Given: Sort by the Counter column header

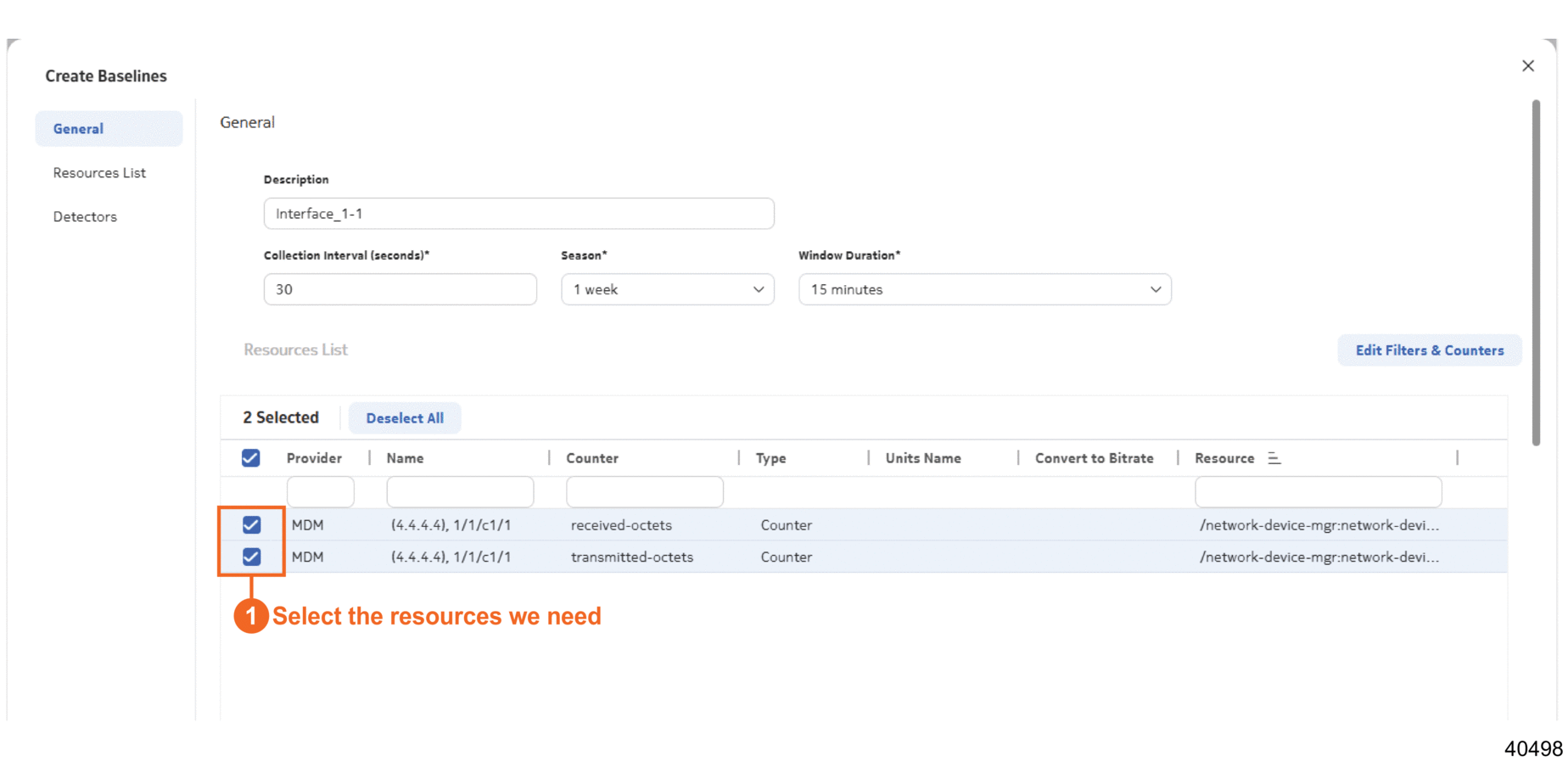Looking at the screenshot, I should (592, 458).
